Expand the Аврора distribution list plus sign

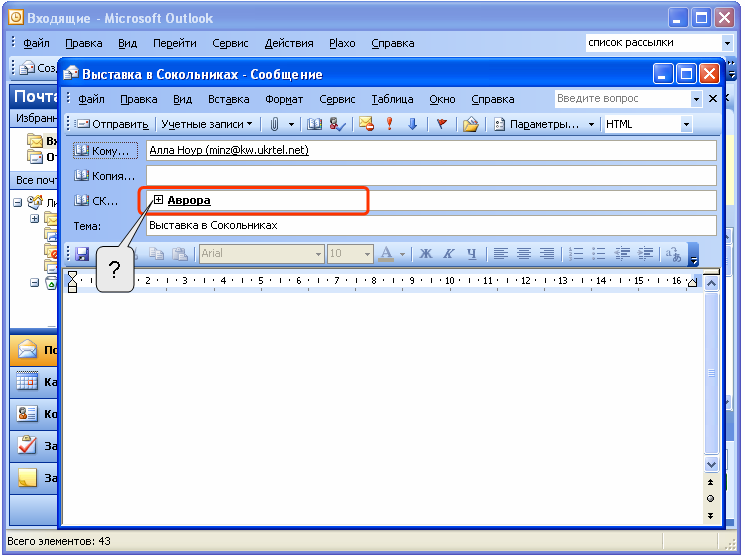tap(158, 200)
